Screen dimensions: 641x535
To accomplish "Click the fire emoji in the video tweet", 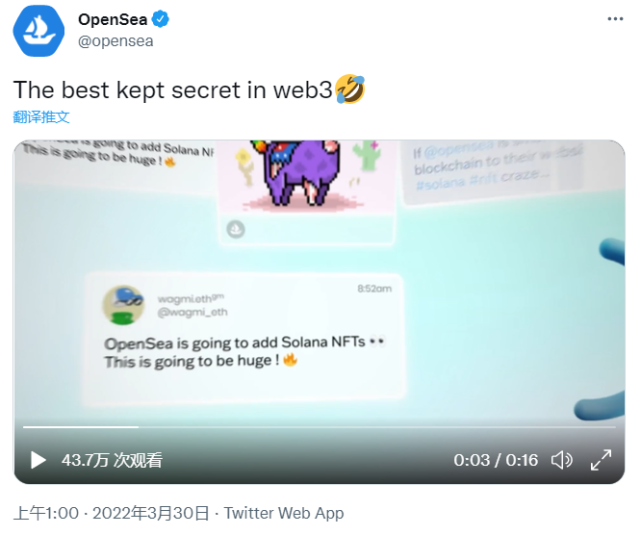I will tap(290, 360).
